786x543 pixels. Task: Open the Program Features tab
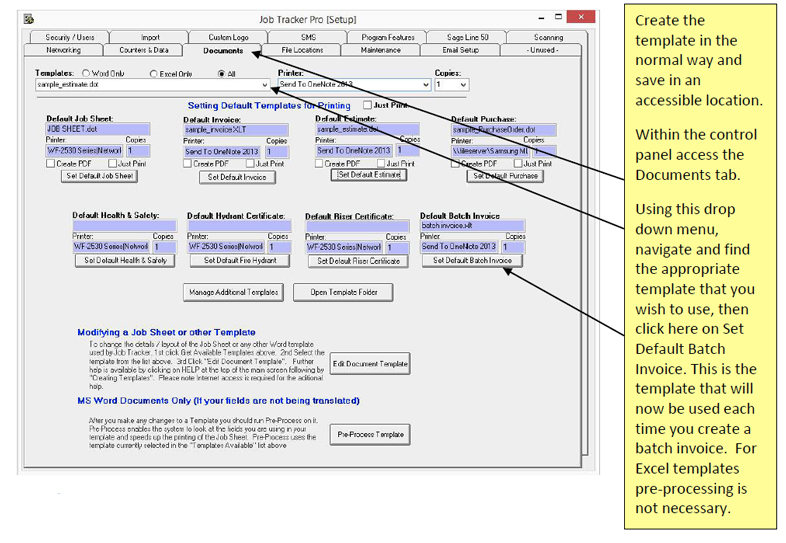click(x=387, y=37)
